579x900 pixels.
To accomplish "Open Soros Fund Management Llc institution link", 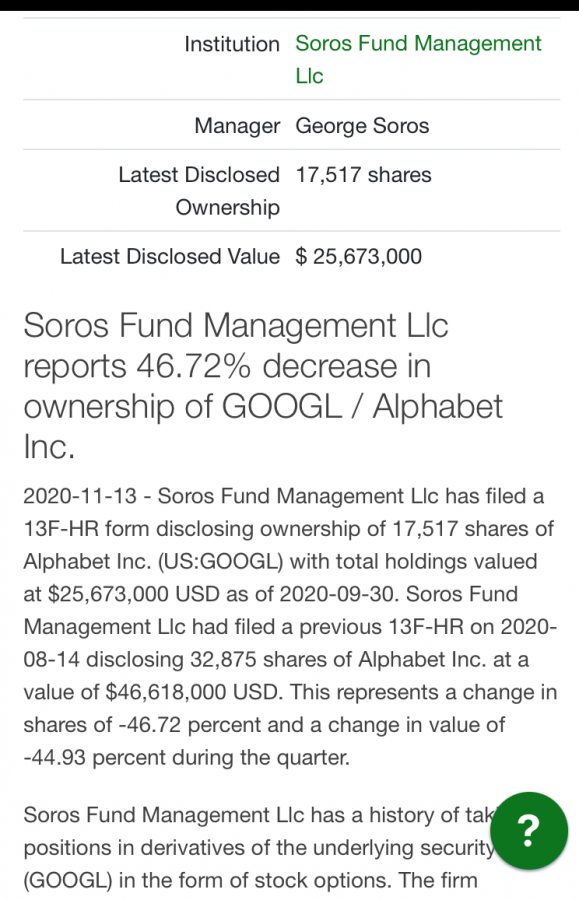I will point(418,60).
